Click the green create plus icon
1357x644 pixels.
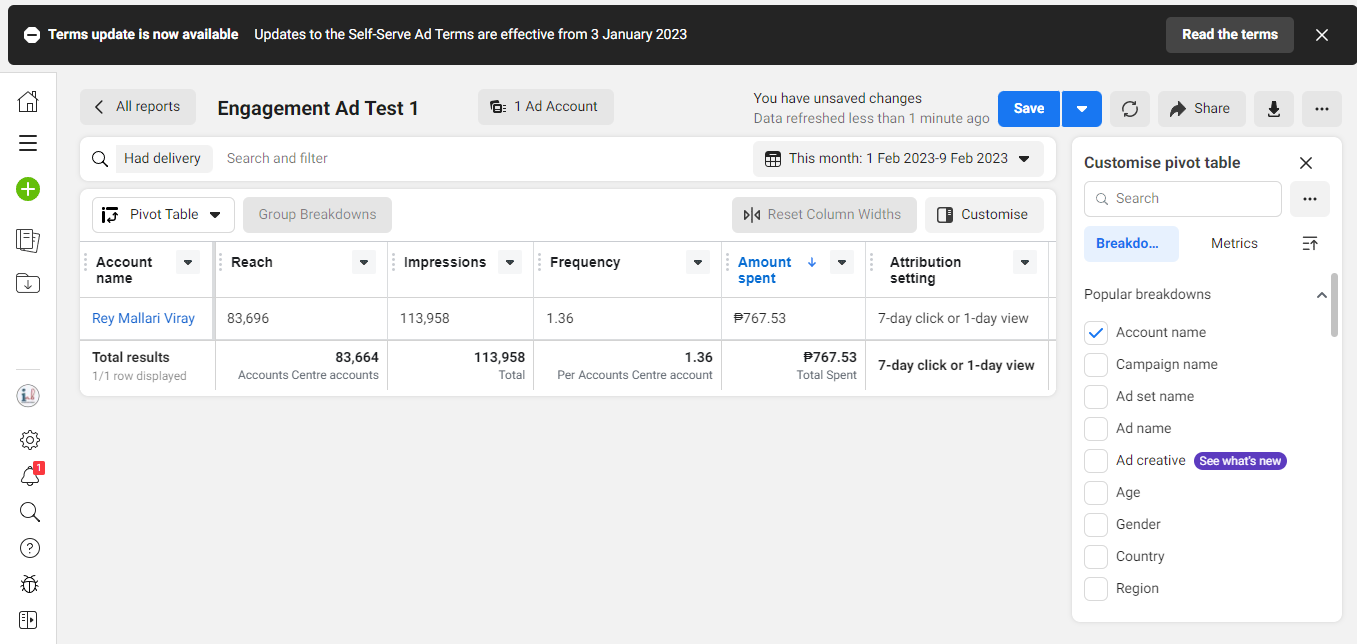point(28,188)
